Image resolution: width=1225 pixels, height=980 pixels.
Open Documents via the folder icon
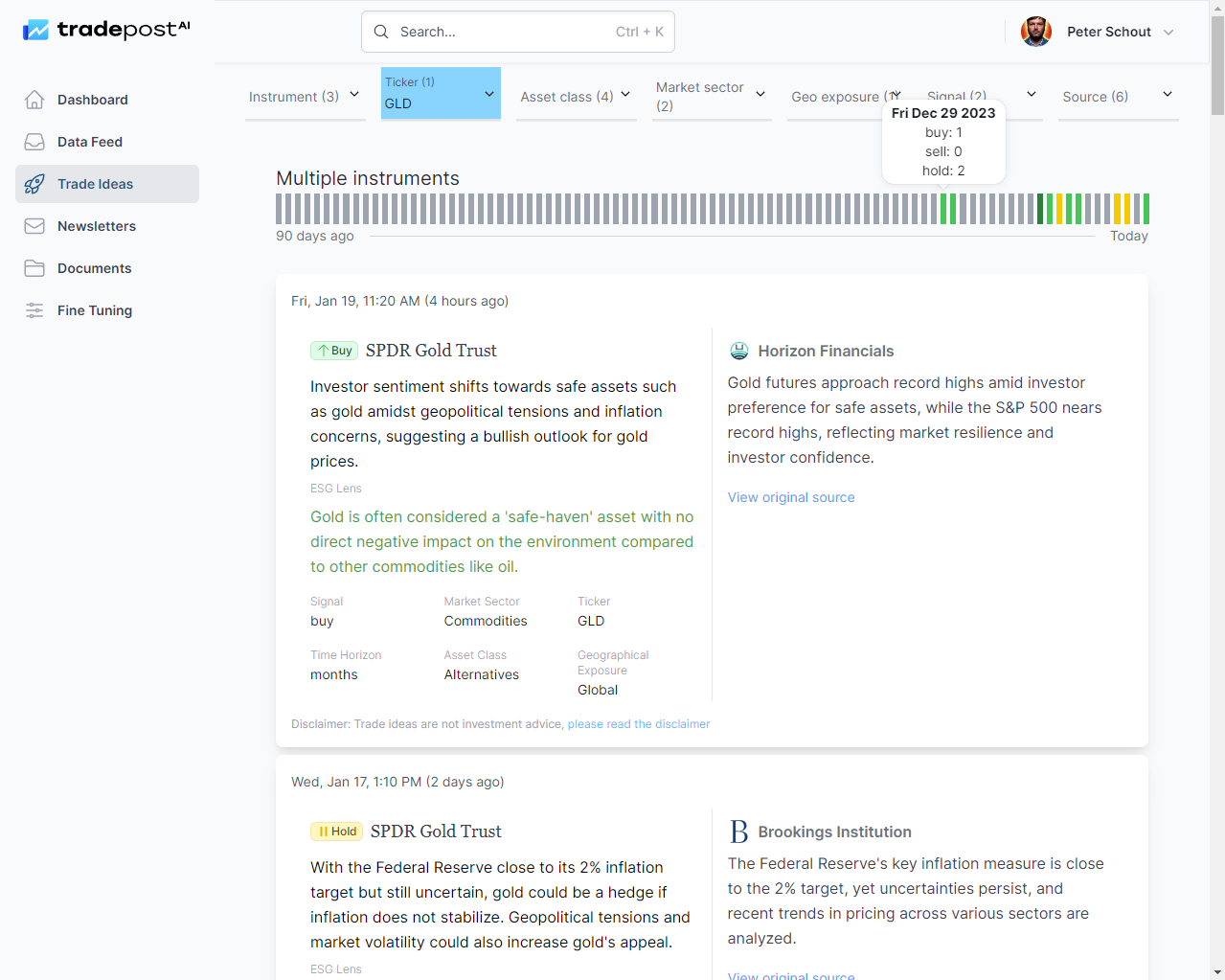point(34,267)
